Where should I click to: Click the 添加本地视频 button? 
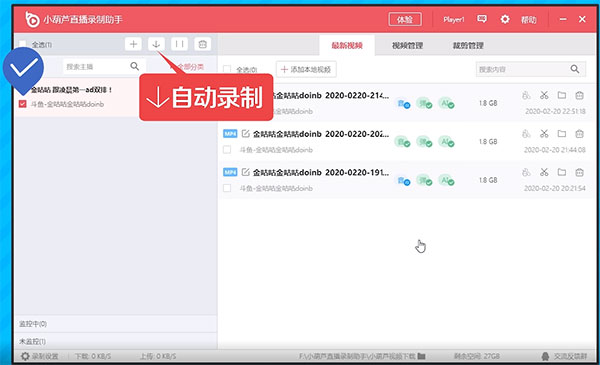[306, 69]
